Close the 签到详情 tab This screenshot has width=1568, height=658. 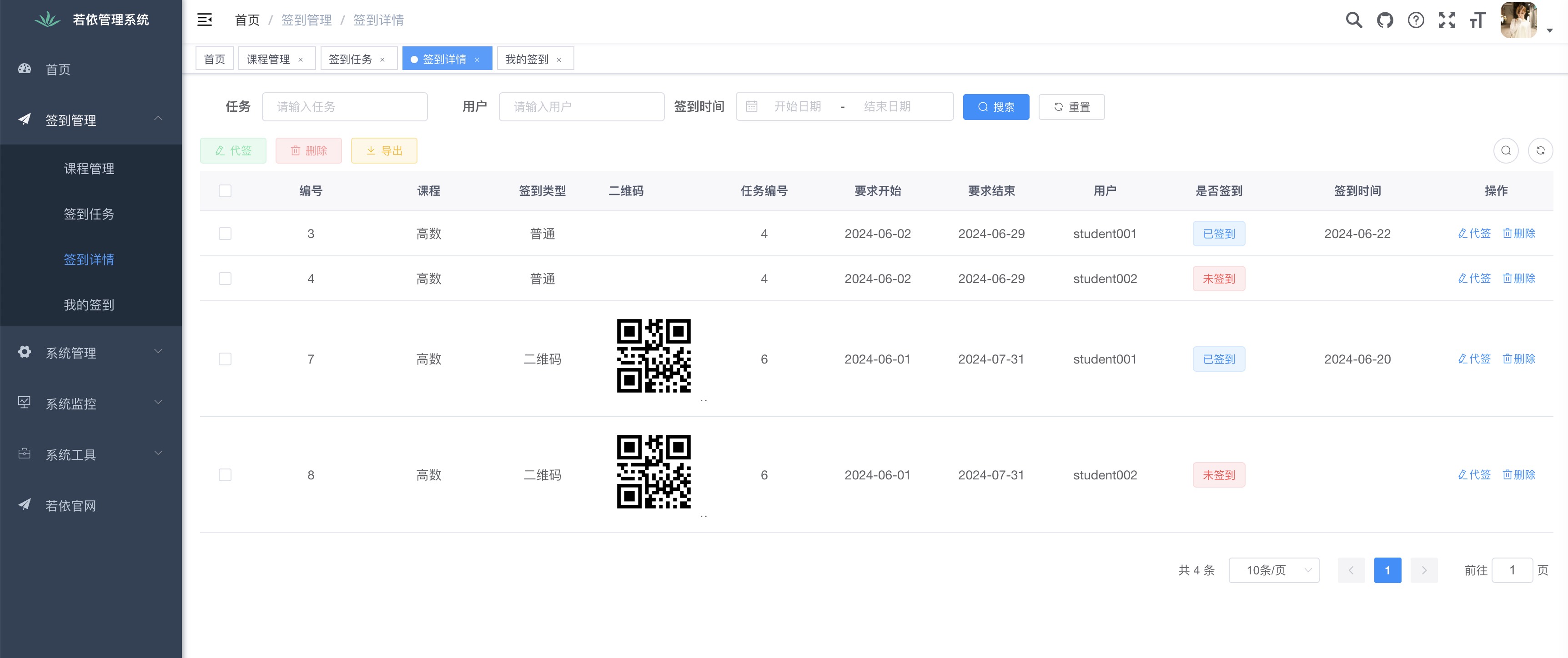tap(477, 60)
